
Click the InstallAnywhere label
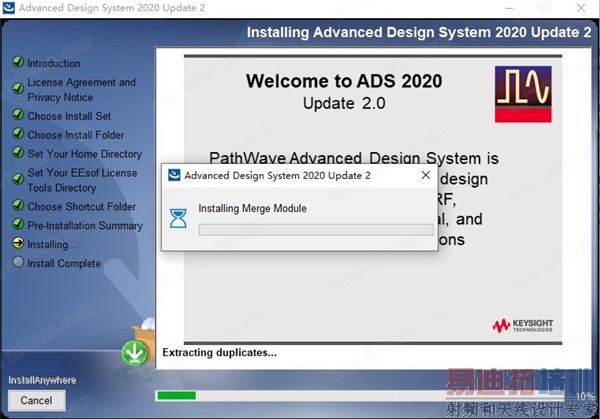tap(42, 380)
